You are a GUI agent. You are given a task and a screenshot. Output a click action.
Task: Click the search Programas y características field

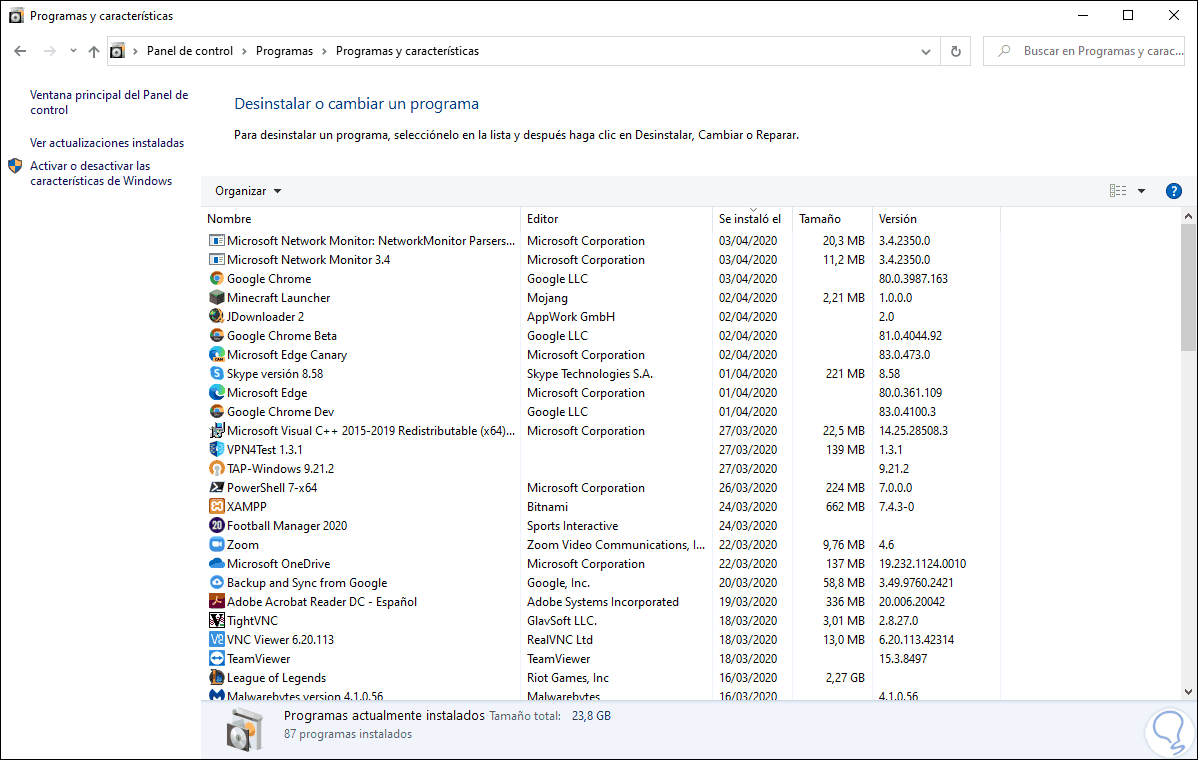click(1083, 51)
